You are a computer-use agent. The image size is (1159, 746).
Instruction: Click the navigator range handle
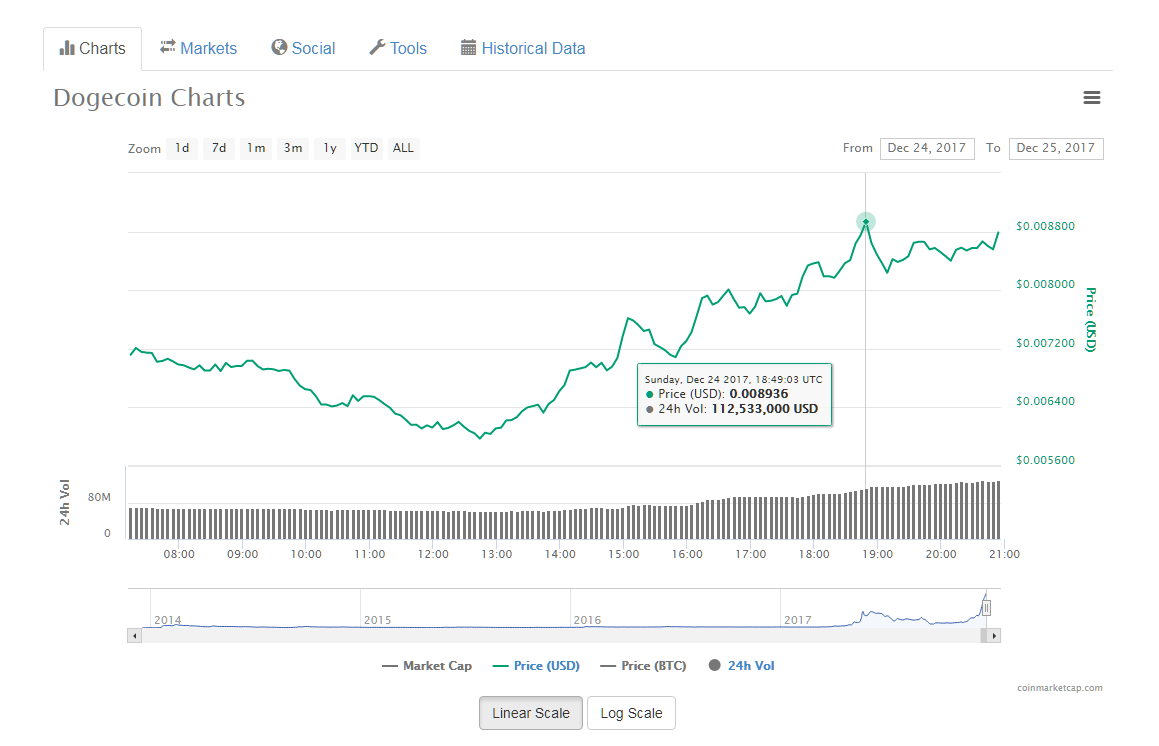click(x=986, y=607)
